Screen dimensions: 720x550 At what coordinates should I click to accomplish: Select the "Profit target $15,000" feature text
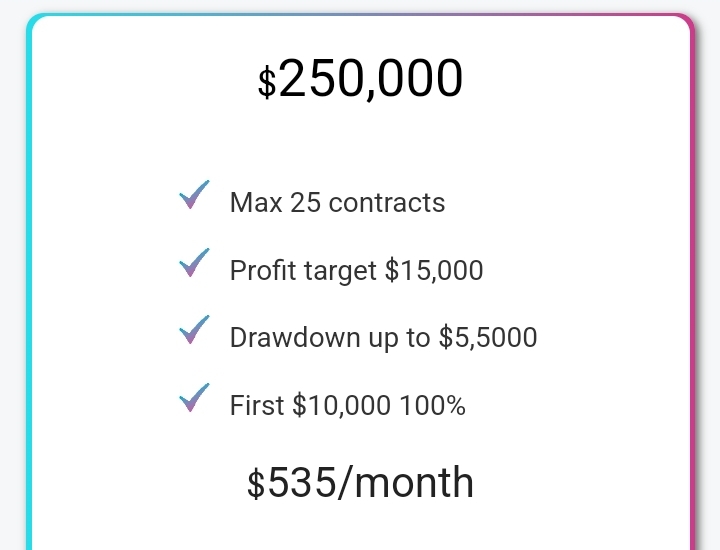pyautogui.click(x=356, y=271)
